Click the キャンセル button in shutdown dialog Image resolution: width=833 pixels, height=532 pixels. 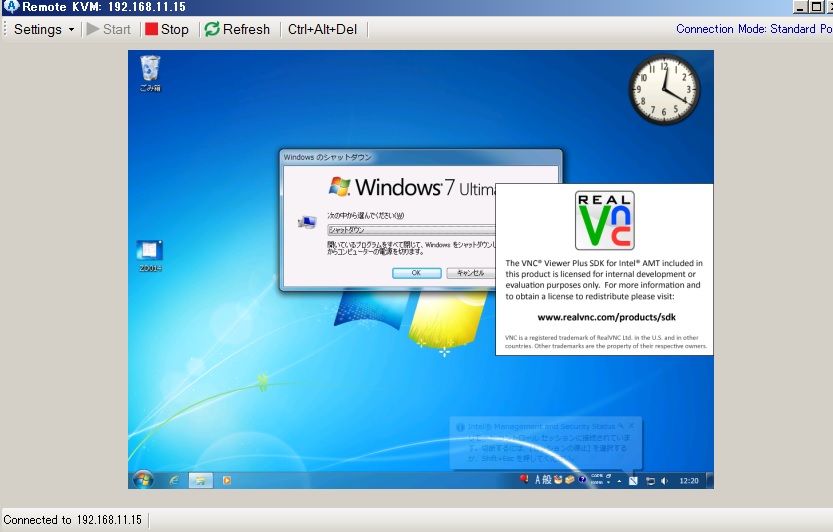click(x=470, y=273)
